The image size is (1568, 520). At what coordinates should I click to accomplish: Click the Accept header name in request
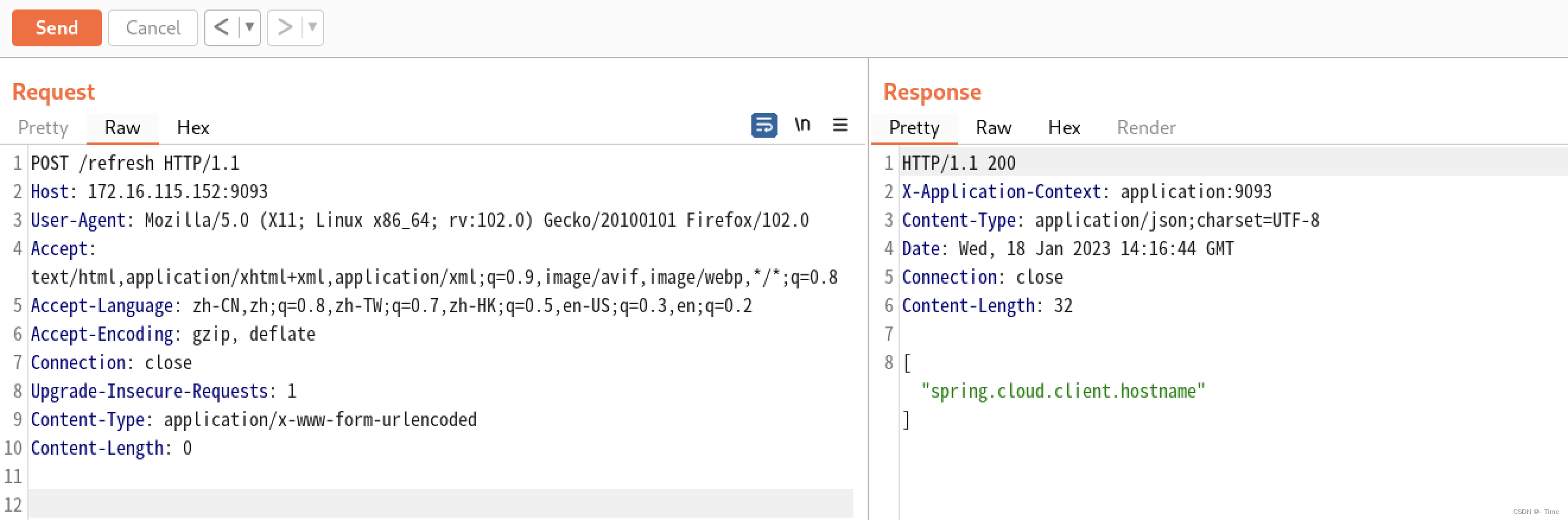click(59, 249)
